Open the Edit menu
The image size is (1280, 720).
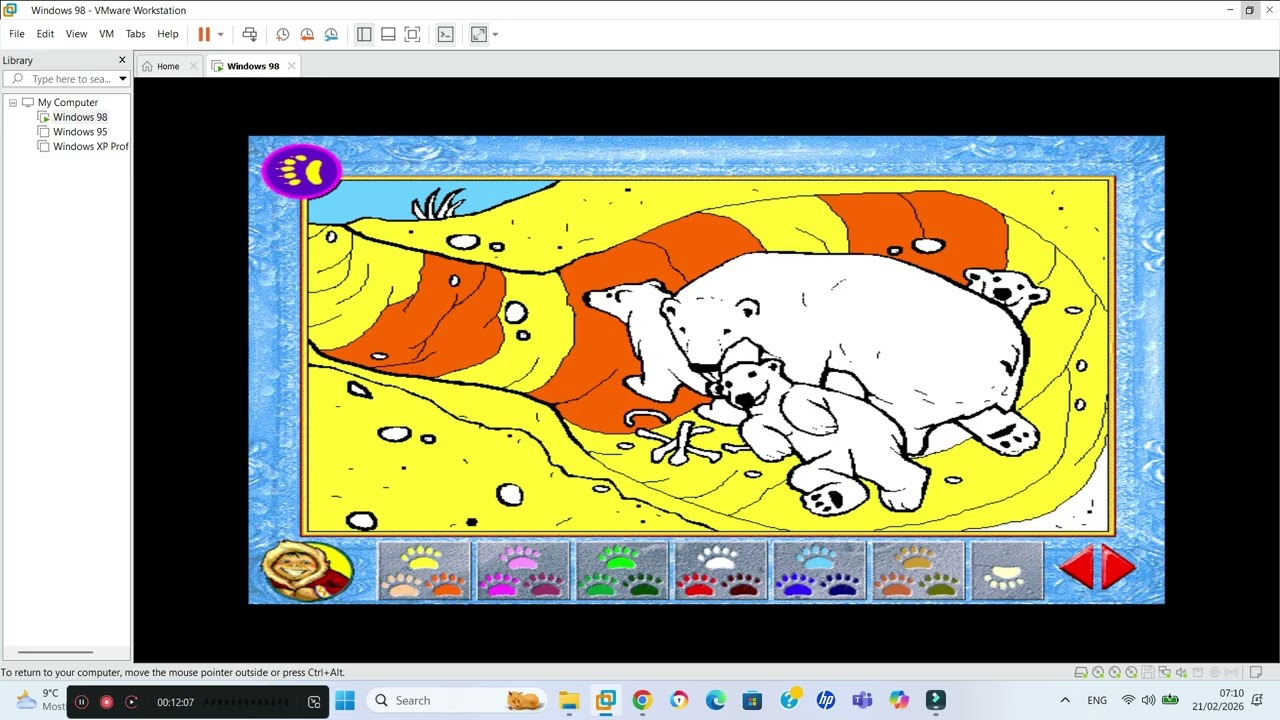click(45, 34)
